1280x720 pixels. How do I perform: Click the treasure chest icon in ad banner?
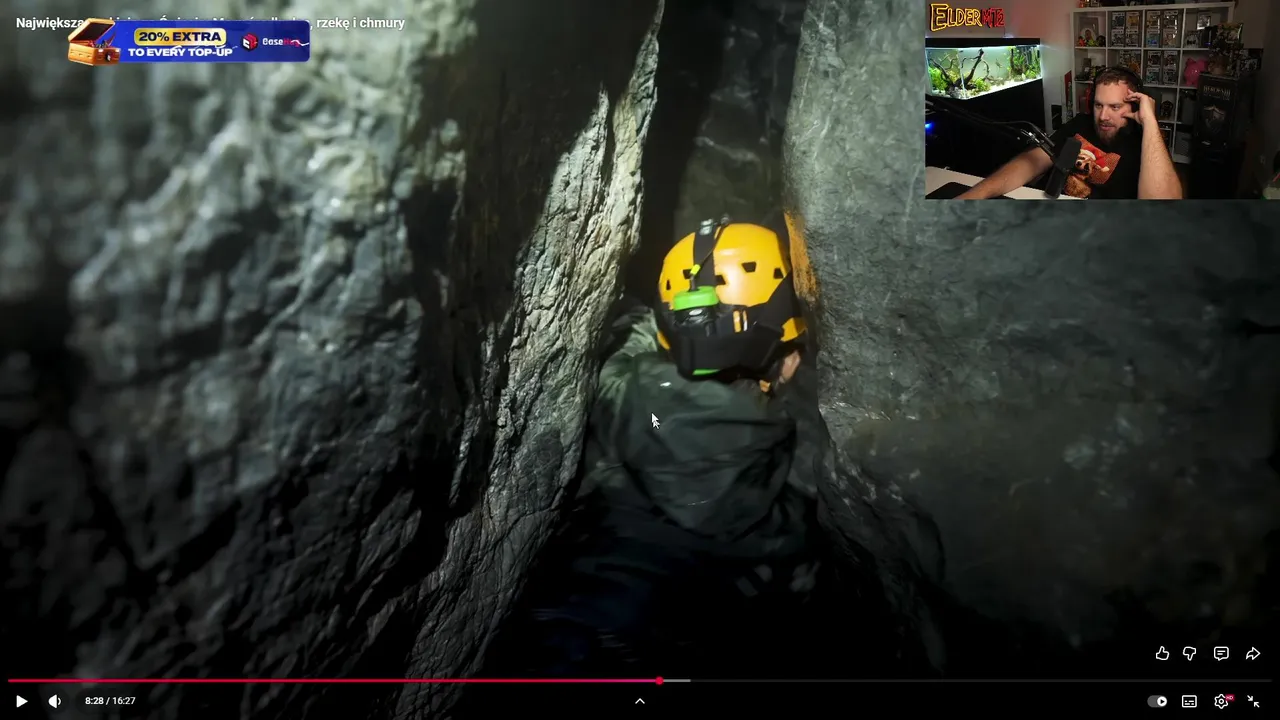coord(93,43)
